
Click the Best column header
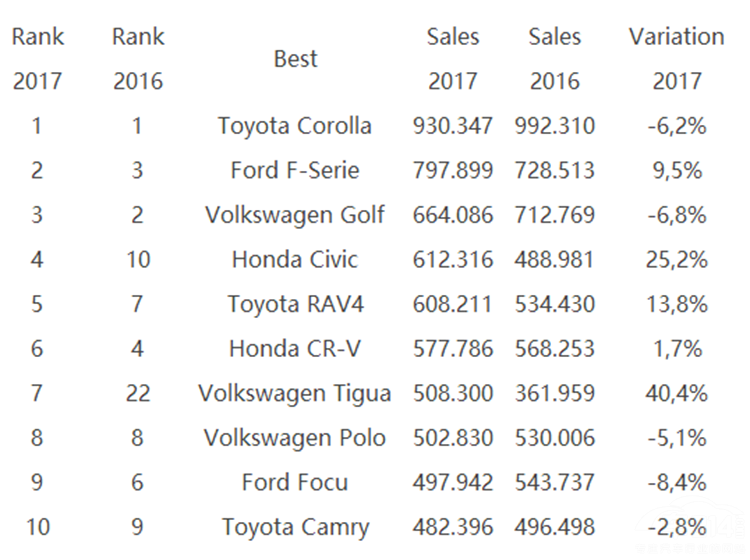tap(295, 59)
